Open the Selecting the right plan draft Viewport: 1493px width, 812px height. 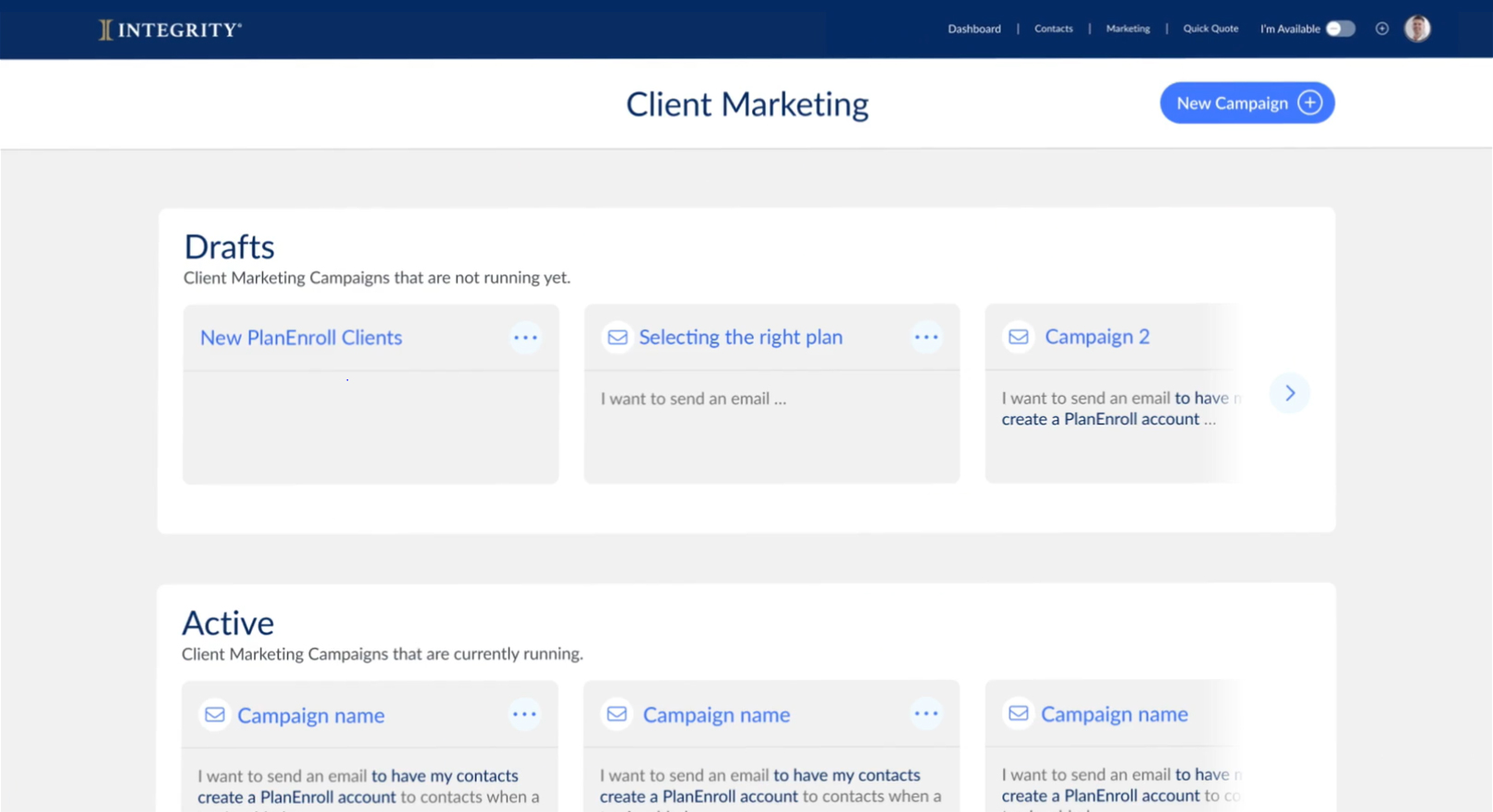740,337
